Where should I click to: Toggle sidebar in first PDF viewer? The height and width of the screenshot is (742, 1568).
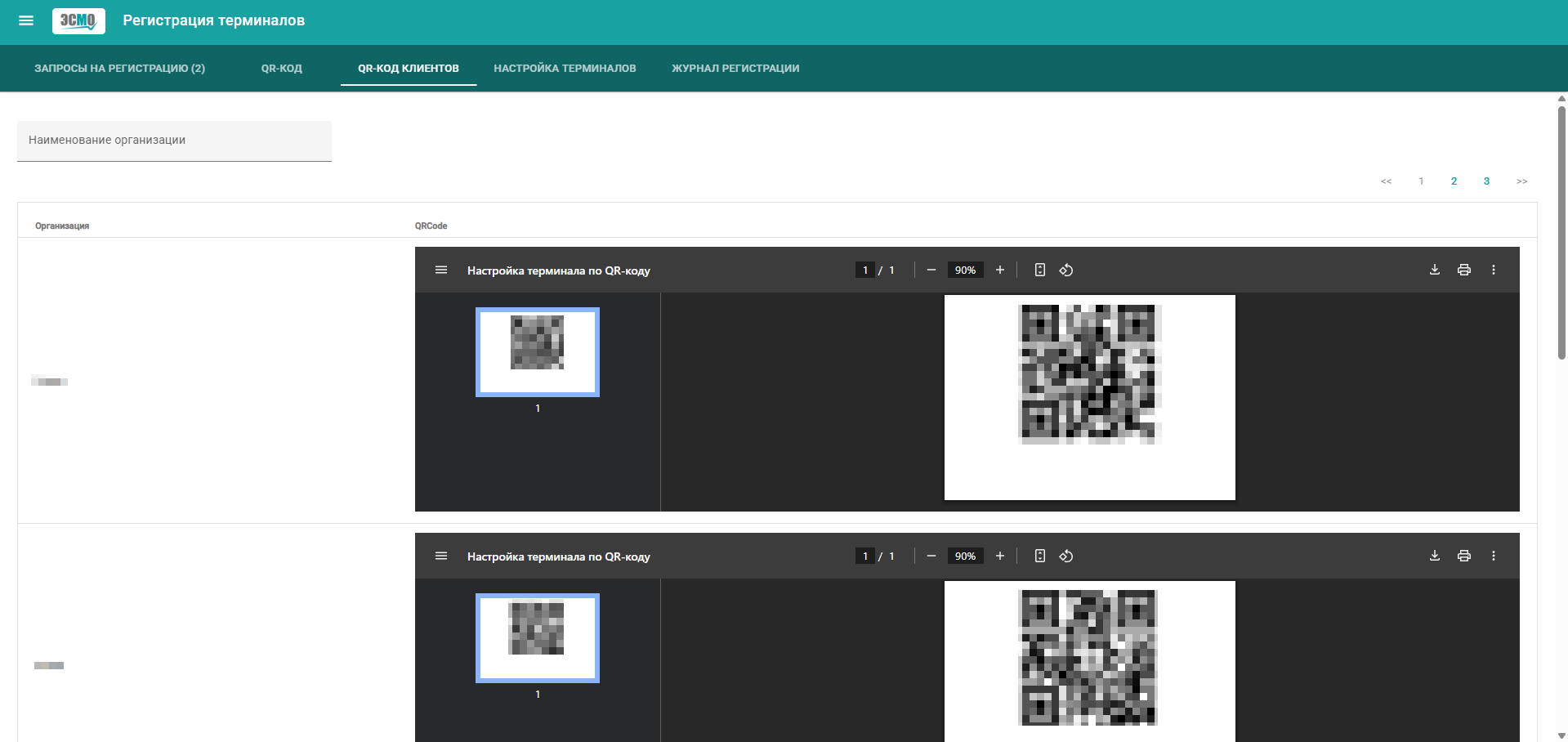click(441, 270)
